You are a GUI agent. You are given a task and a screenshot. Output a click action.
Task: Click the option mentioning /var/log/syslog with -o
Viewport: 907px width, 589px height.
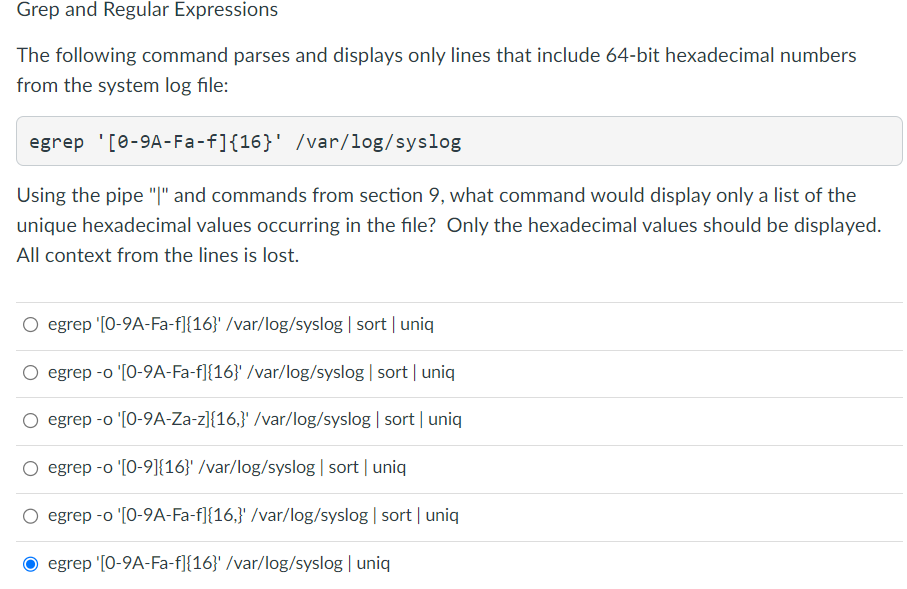point(250,371)
